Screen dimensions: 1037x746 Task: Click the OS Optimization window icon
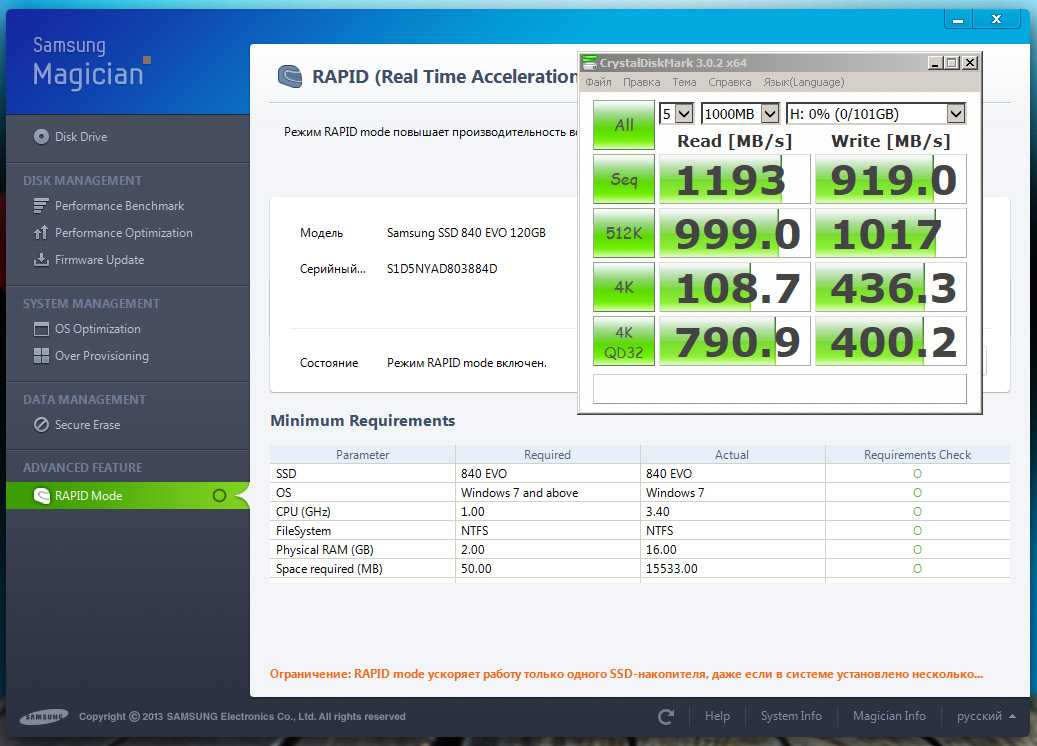point(41,329)
